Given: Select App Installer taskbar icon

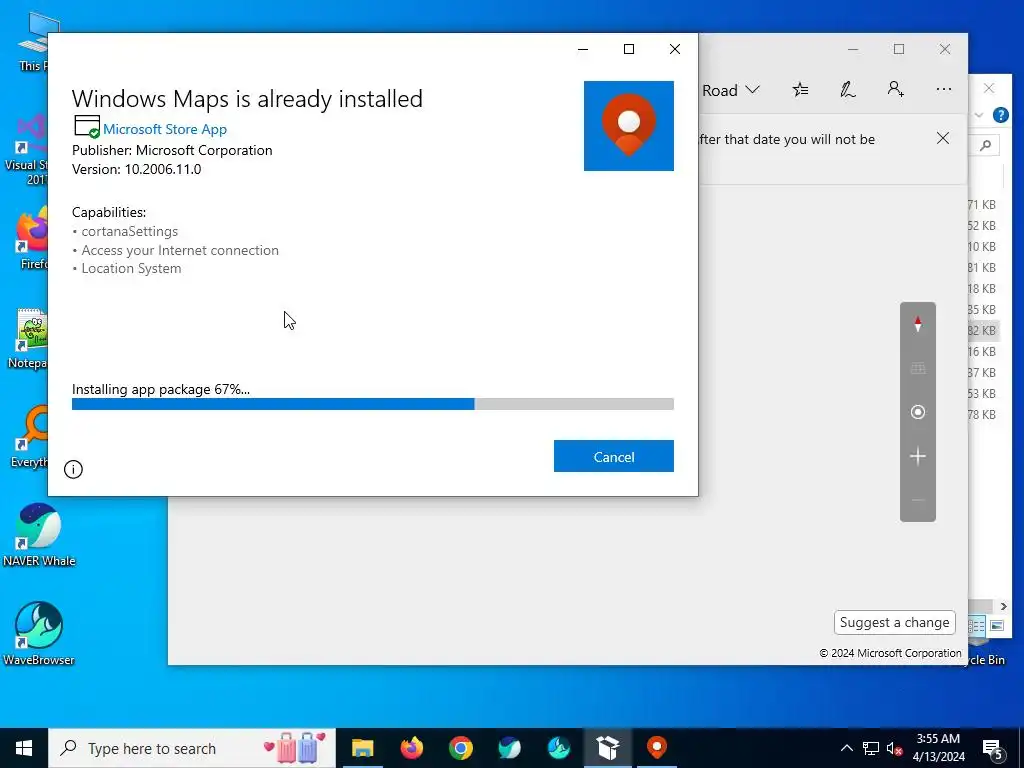Looking at the screenshot, I should [607, 748].
